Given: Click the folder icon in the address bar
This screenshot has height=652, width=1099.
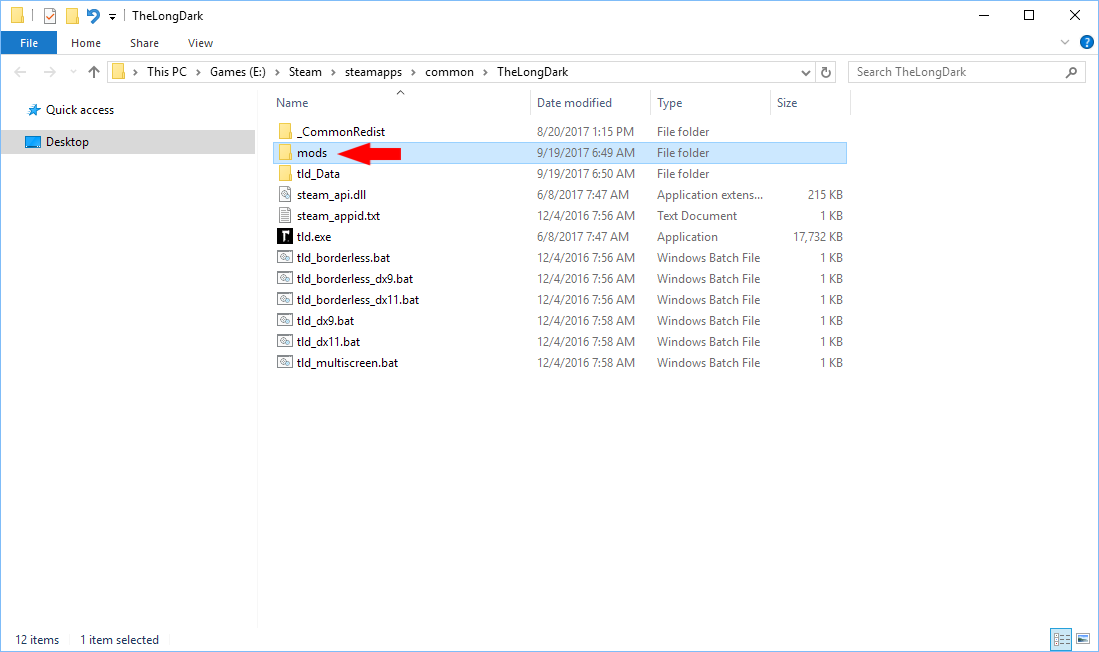Looking at the screenshot, I should (118, 72).
